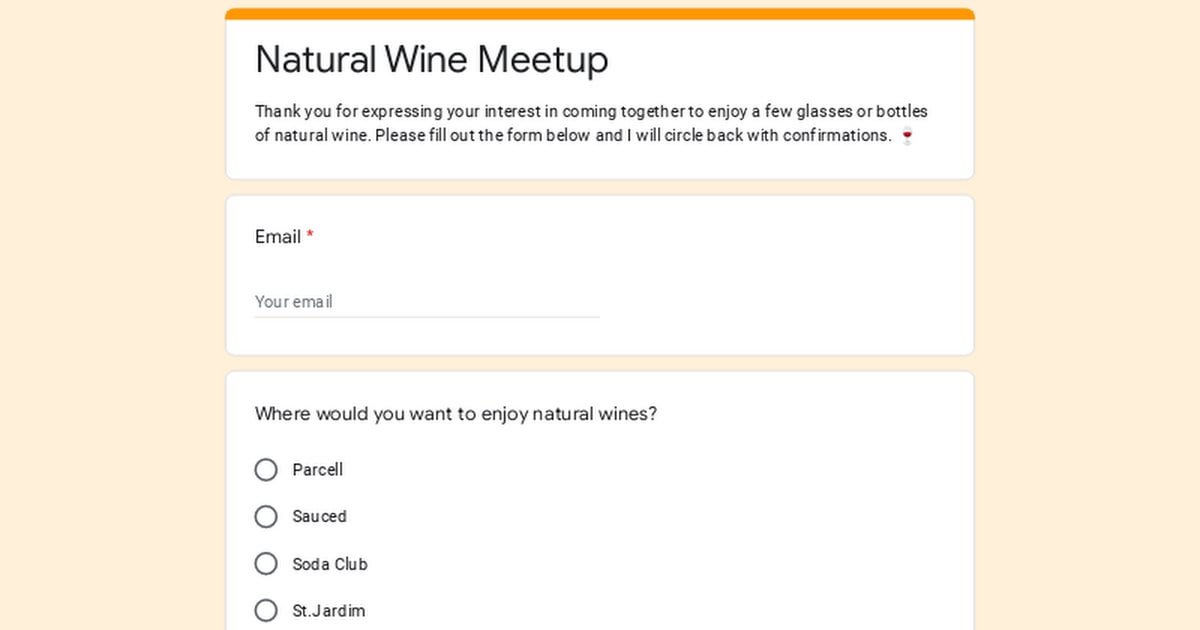Viewport: 1200px width, 630px height.
Task: Click the word 'Meetup' in the heading
Action: click(542, 60)
